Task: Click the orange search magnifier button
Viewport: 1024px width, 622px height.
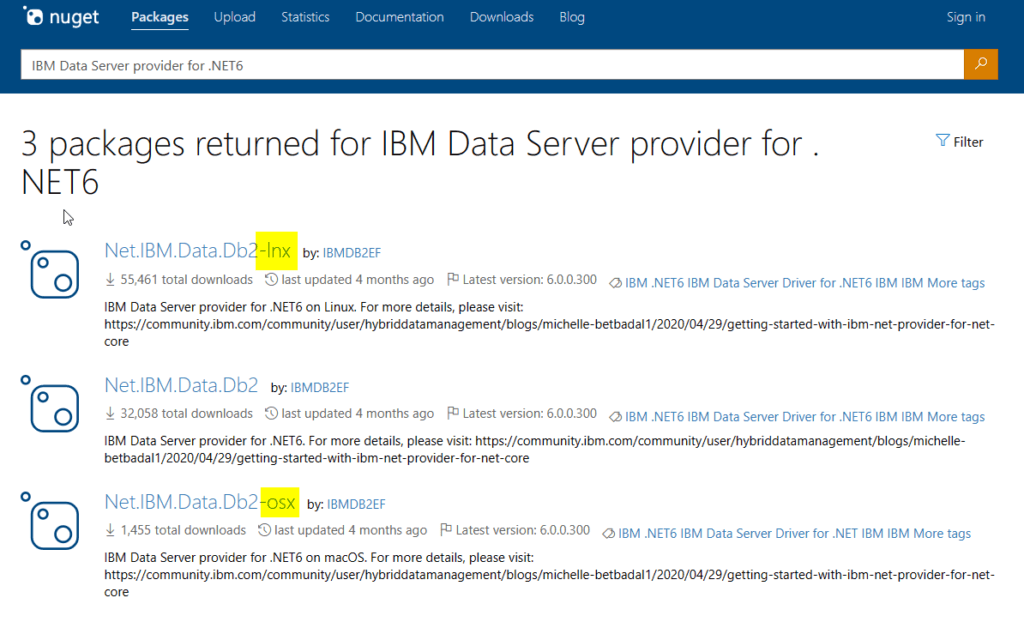Action: [980, 64]
